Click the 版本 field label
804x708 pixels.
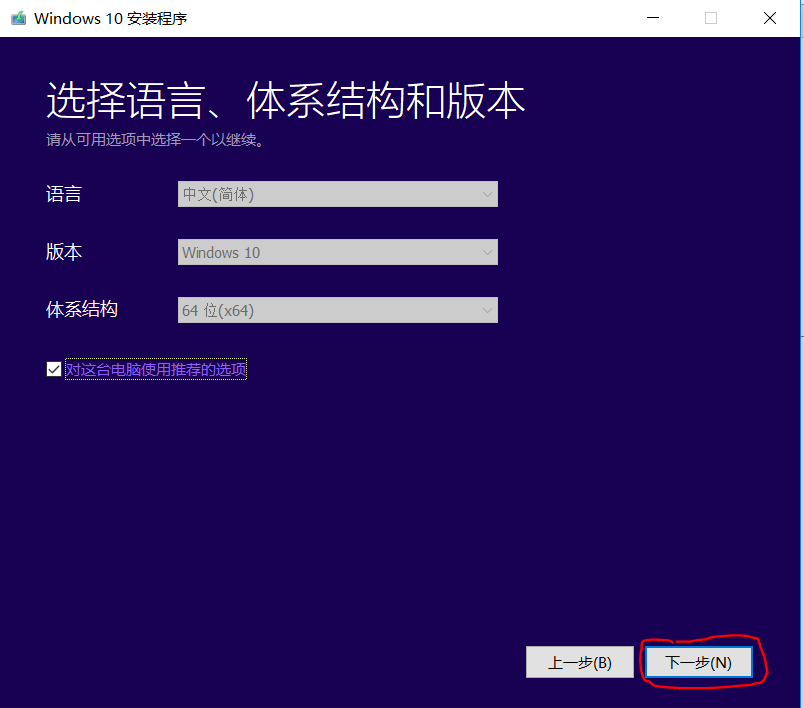click(64, 252)
